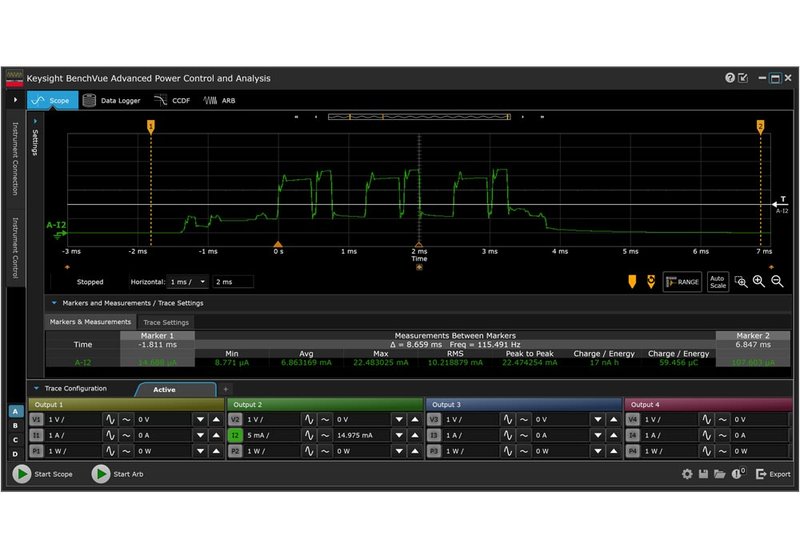Image resolution: width=800 pixels, height=560 pixels.
Task: Select the zoom region magnifier icon
Action: pos(741,282)
